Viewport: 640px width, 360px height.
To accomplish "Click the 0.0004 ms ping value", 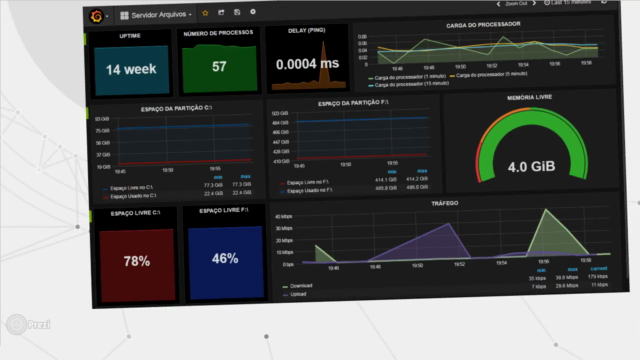I will click(x=307, y=64).
